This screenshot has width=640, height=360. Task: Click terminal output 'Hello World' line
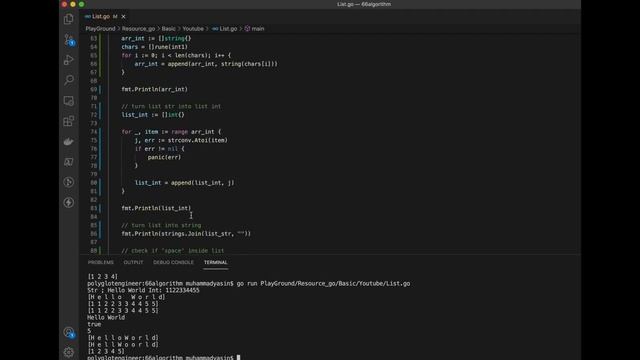tap(106, 317)
